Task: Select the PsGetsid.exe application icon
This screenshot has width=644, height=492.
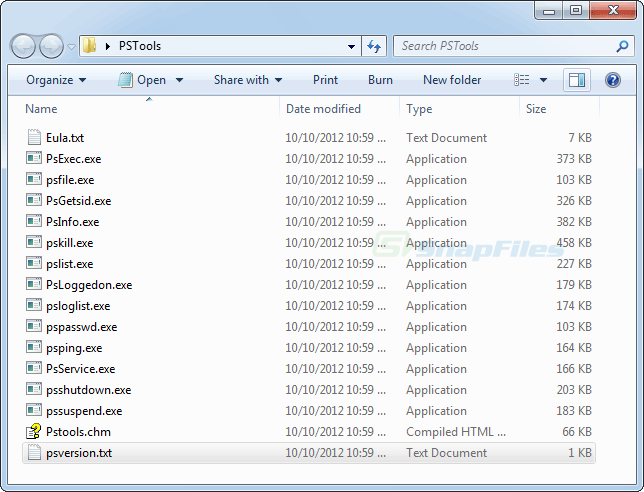Action: tap(34, 200)
